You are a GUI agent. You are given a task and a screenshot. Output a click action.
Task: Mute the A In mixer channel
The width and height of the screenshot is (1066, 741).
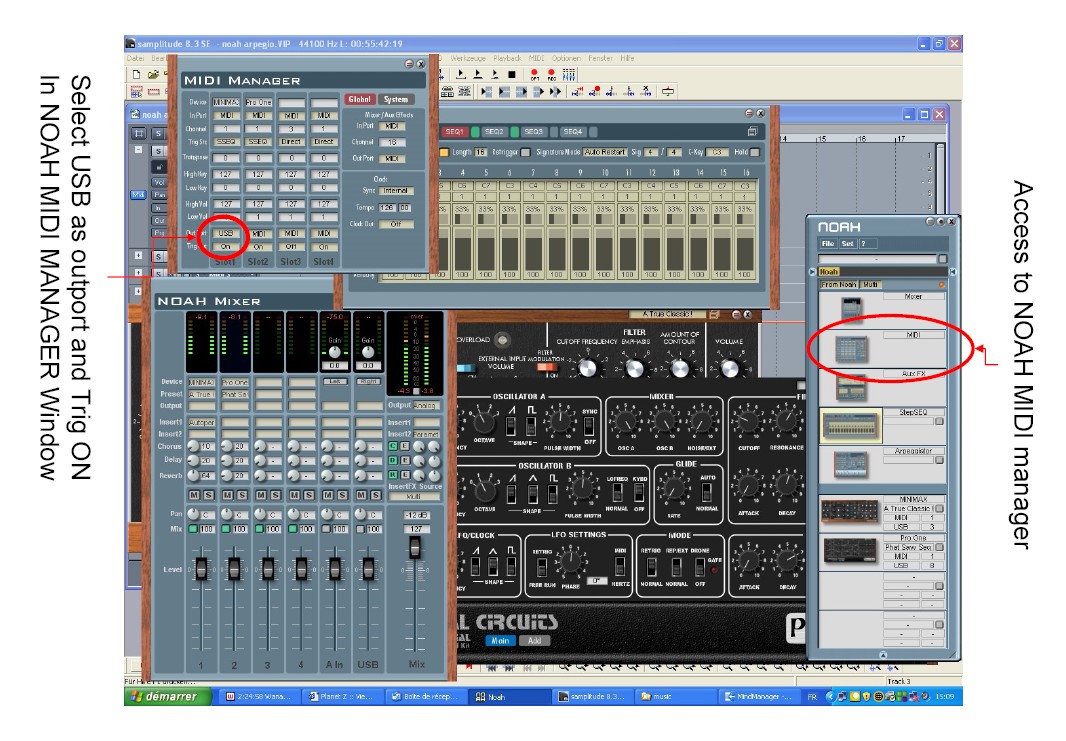pyautogui.click(x=328, y=495)
